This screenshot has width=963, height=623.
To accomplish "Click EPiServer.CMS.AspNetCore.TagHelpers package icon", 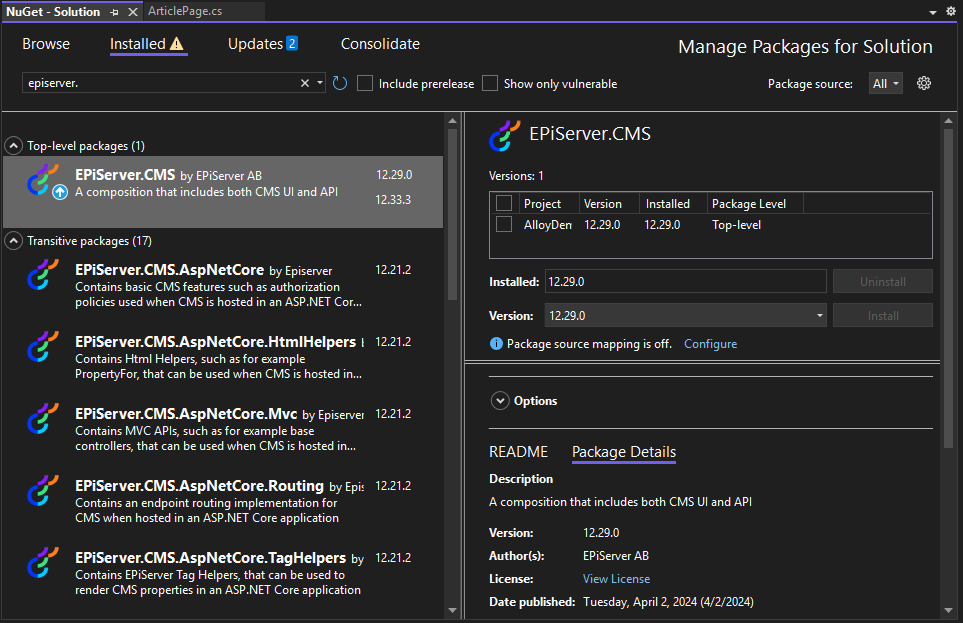I will pyautogui.click(x=43, y=564).
